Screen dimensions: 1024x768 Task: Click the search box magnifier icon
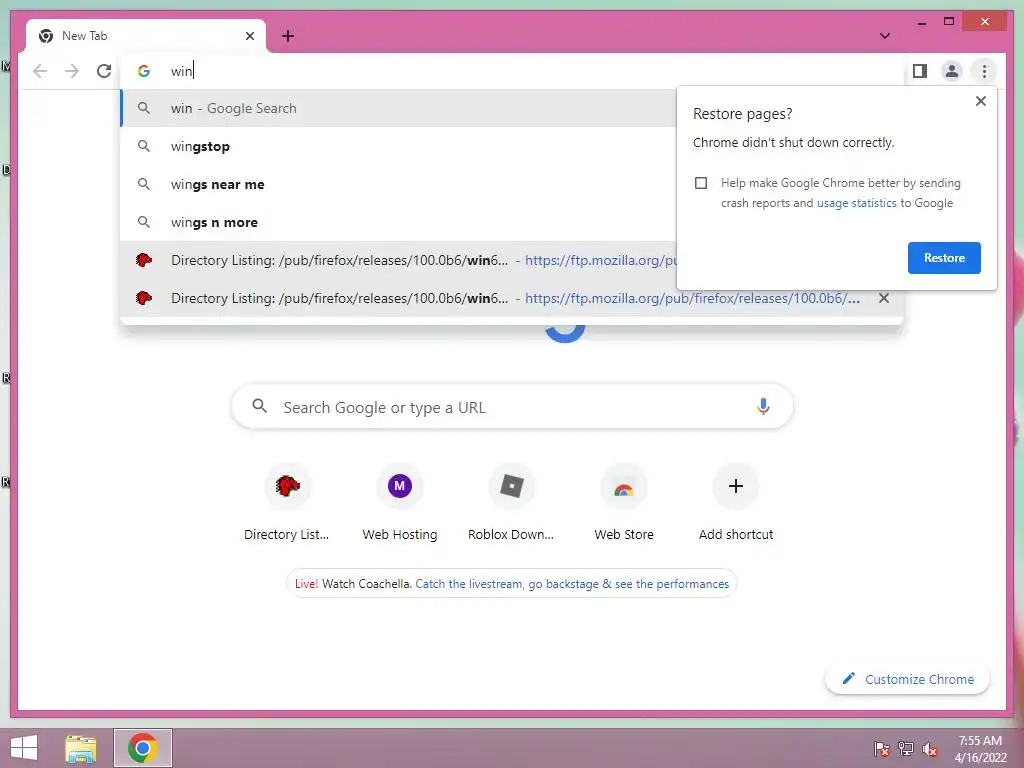259,406
